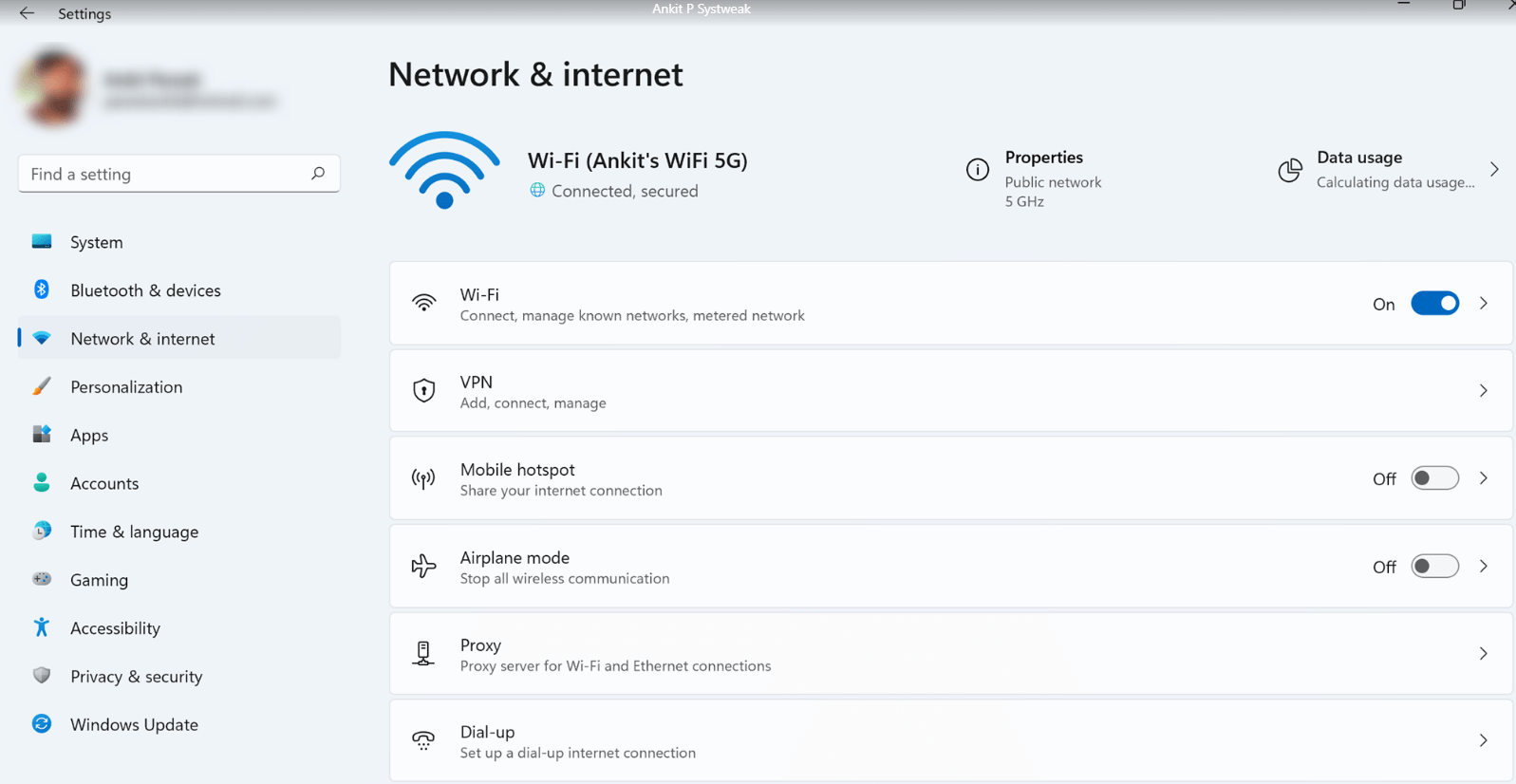Expand the Dial-up settings row
Image resolution: width=1516 pixels, height=784 pixels.
[1483, 740]
